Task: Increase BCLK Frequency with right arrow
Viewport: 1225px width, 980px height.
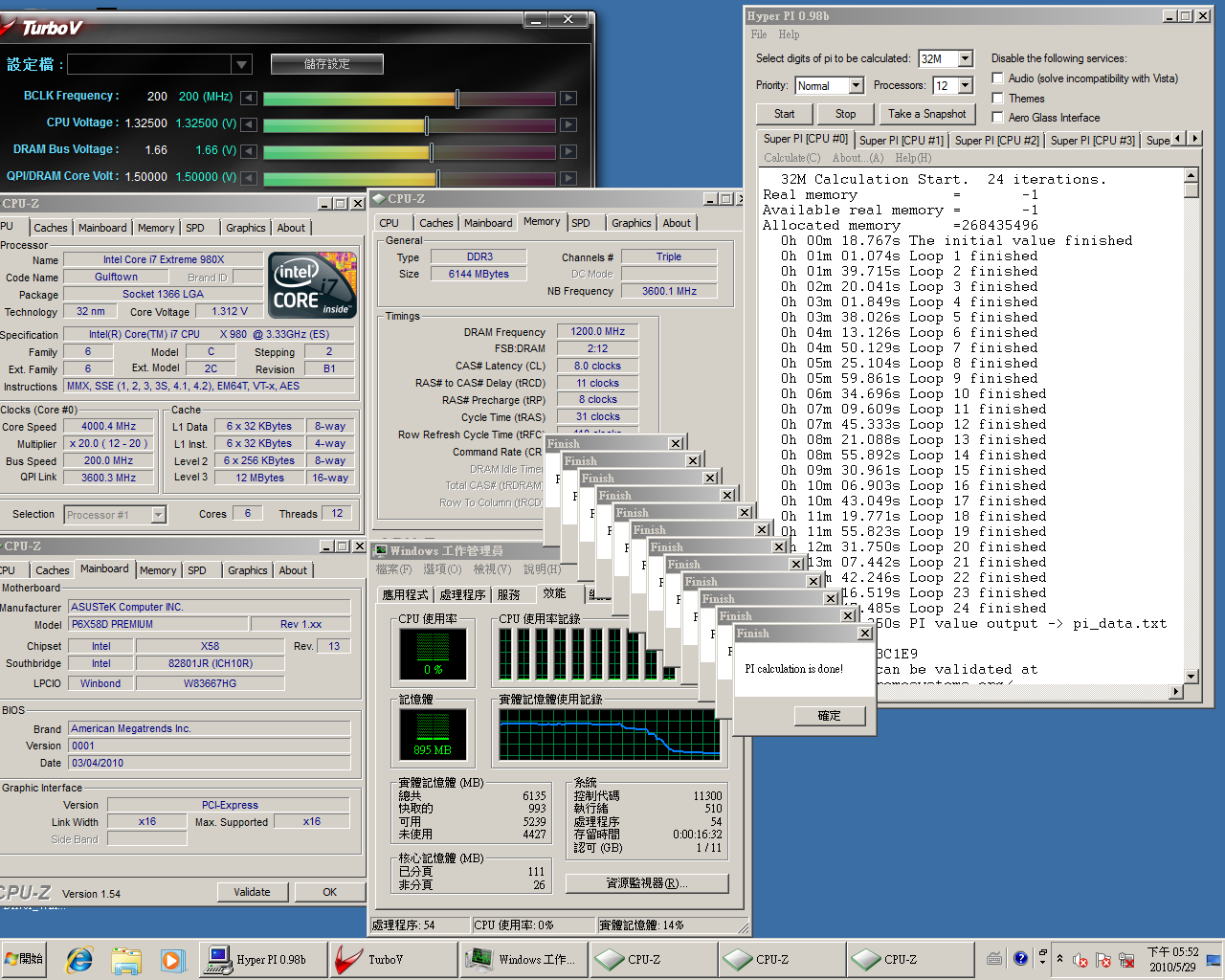Action: 568,98
